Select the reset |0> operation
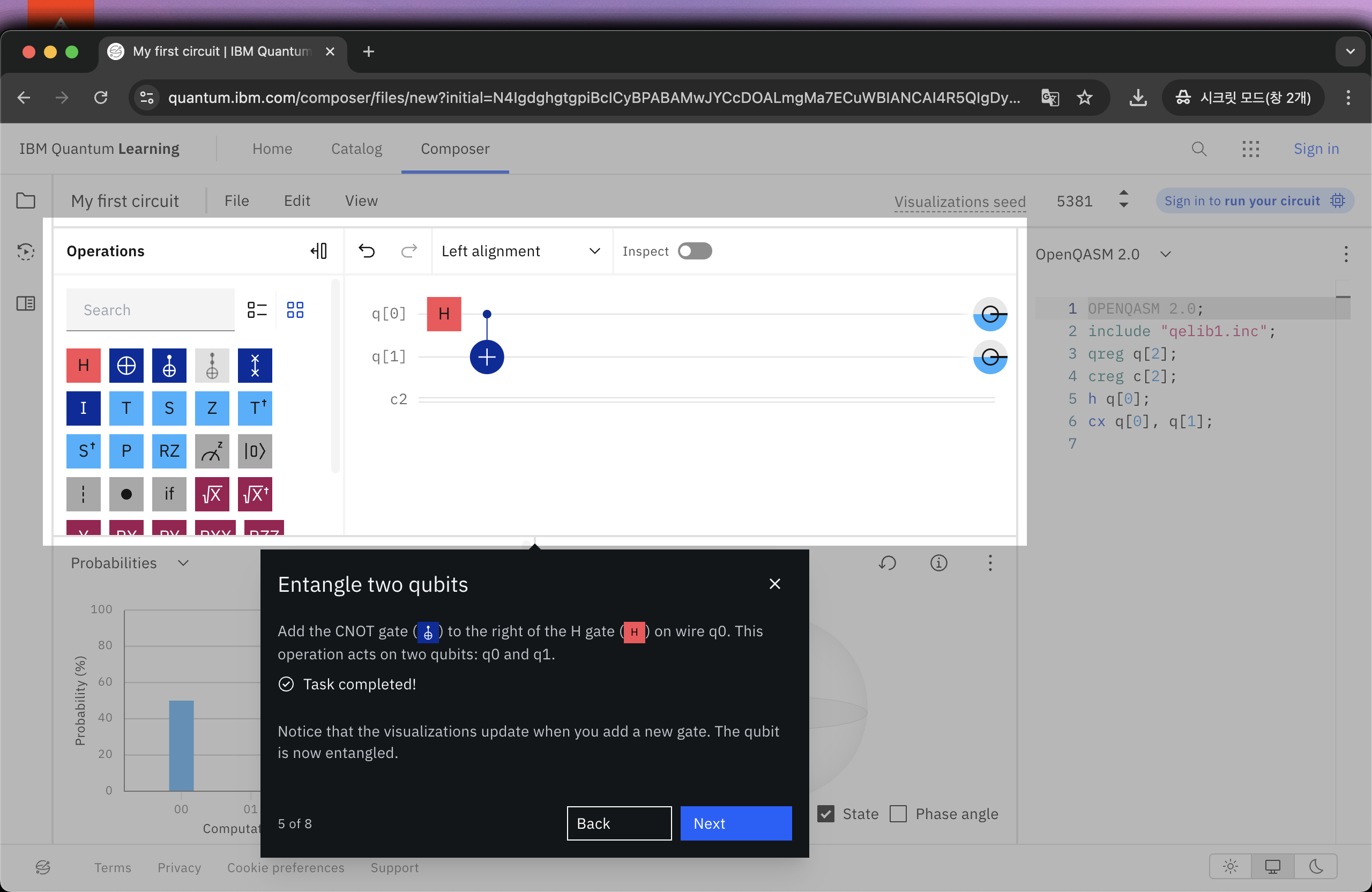The height and width of the screenshot is (892, 1372). pos(255,451)
